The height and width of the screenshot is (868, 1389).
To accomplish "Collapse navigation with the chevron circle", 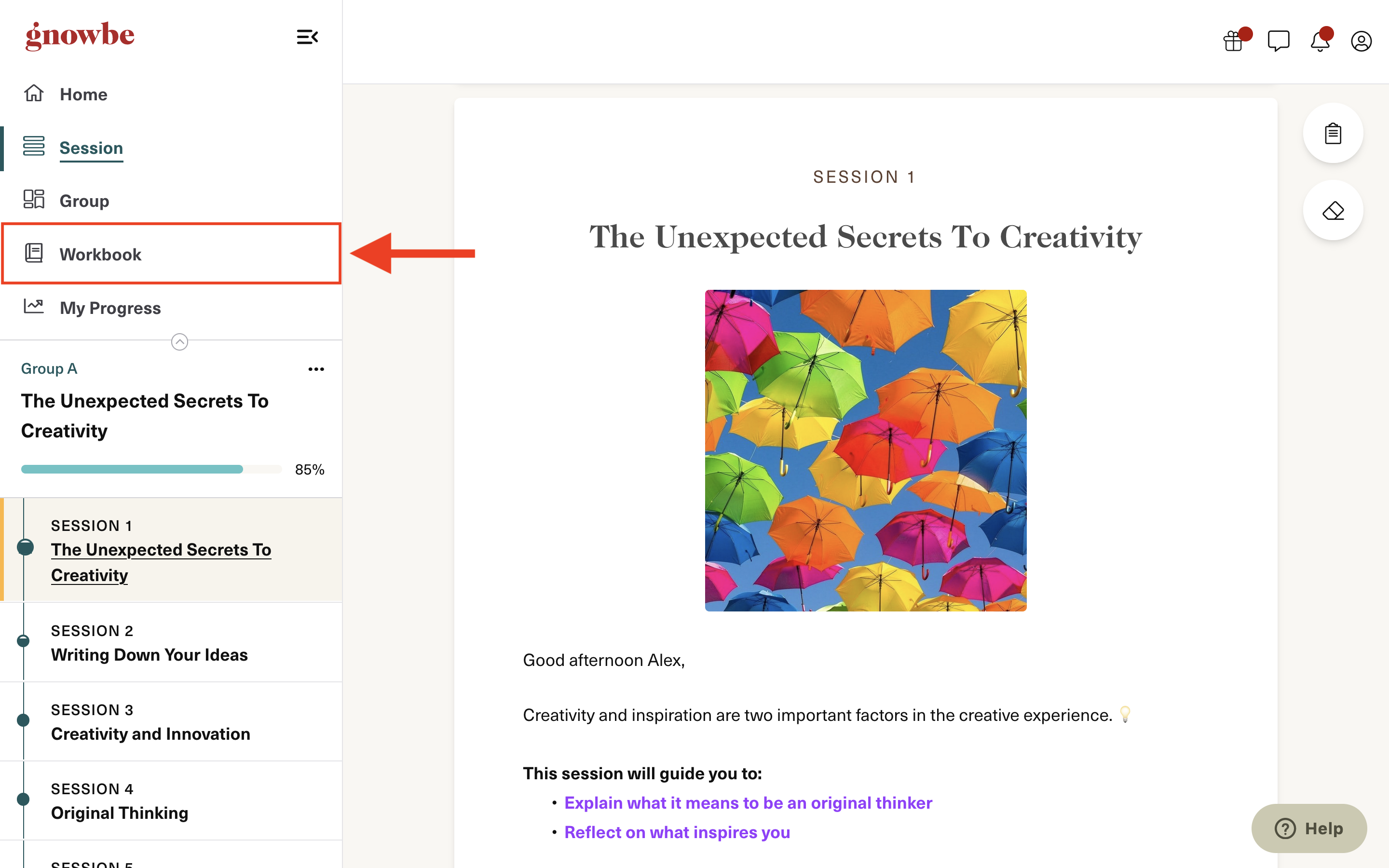I will tap(179, 342).
